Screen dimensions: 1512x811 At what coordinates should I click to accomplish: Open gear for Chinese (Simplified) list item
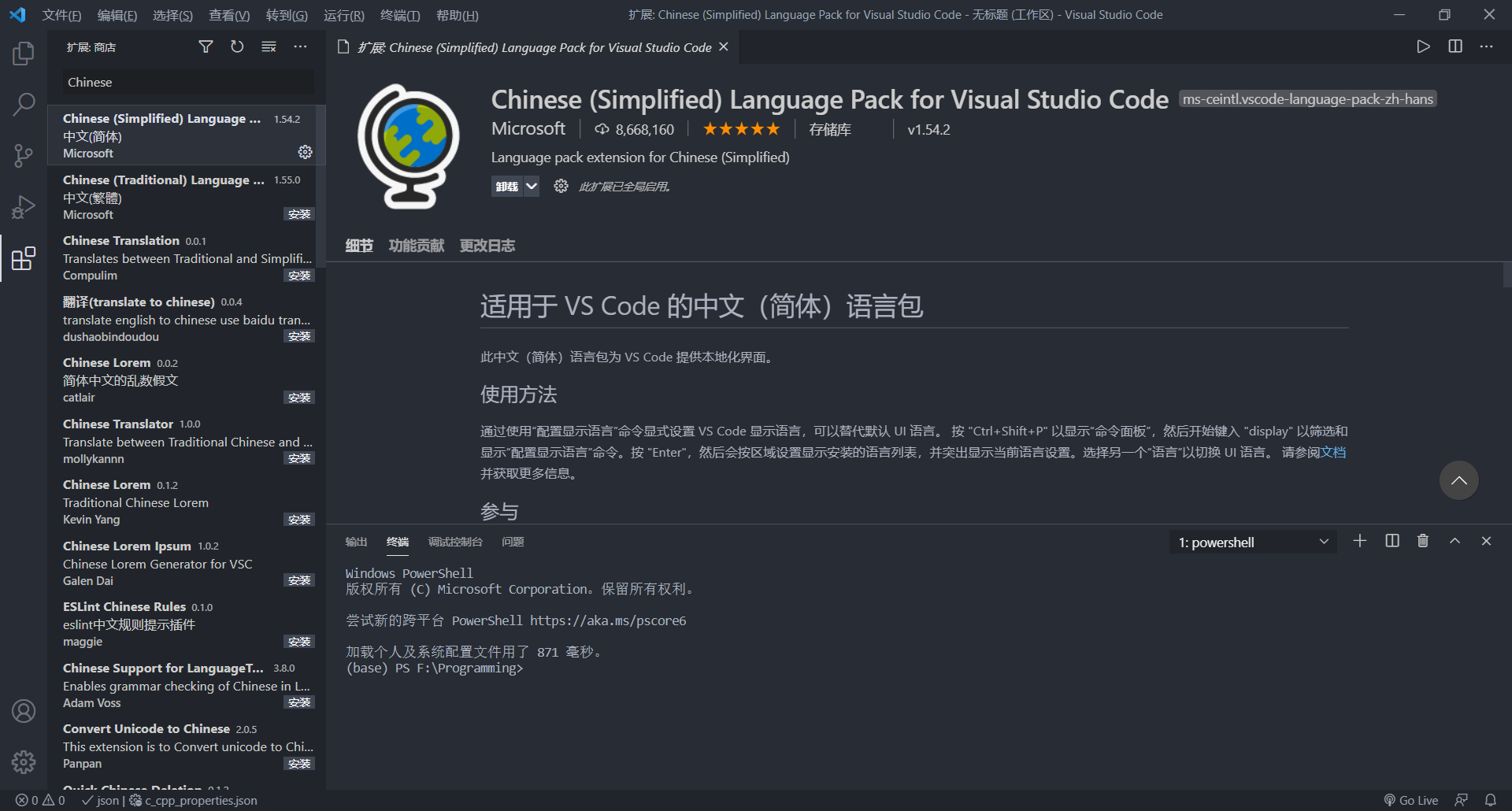305,152
